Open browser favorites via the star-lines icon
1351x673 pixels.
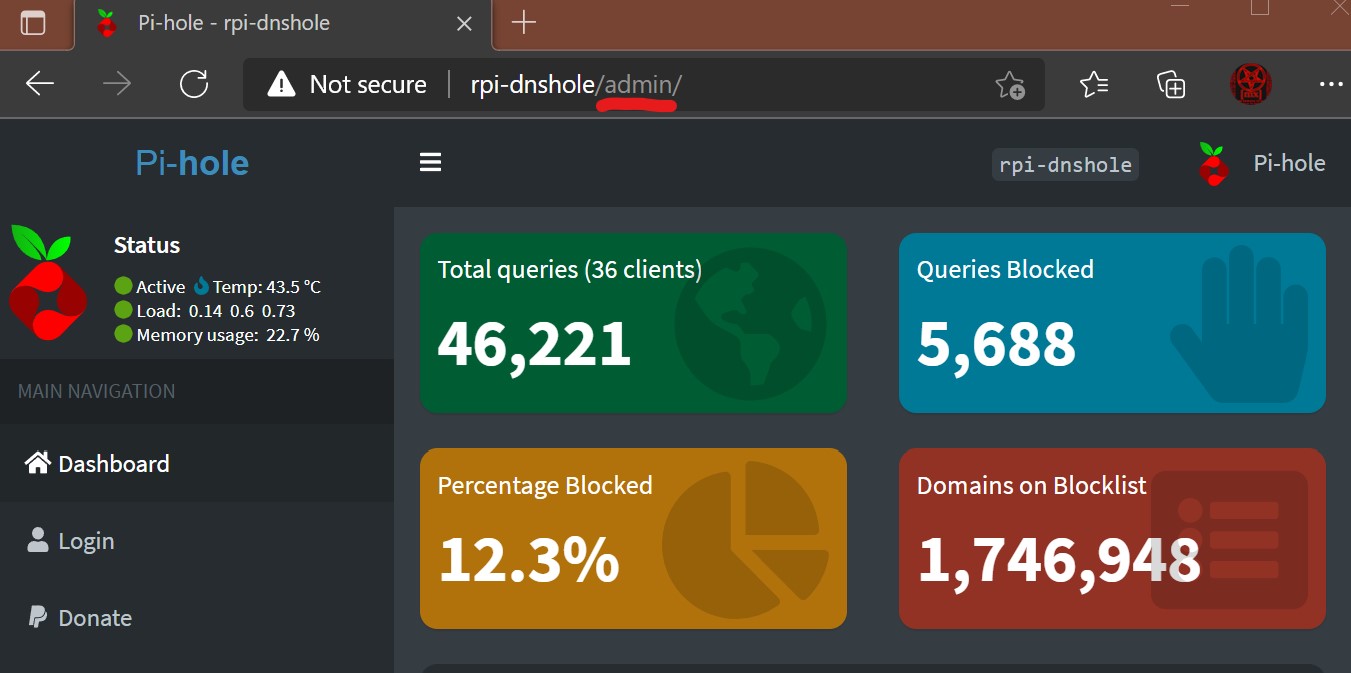1093,85
